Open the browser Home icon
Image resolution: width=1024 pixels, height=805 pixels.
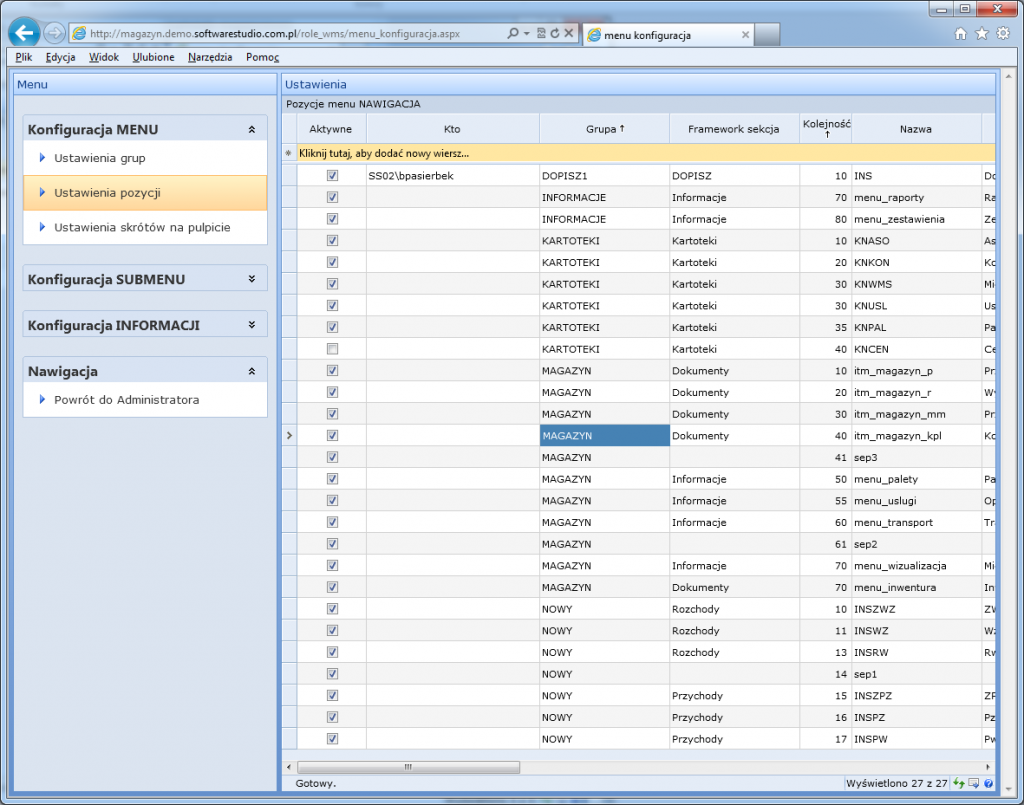click(961, 33)
